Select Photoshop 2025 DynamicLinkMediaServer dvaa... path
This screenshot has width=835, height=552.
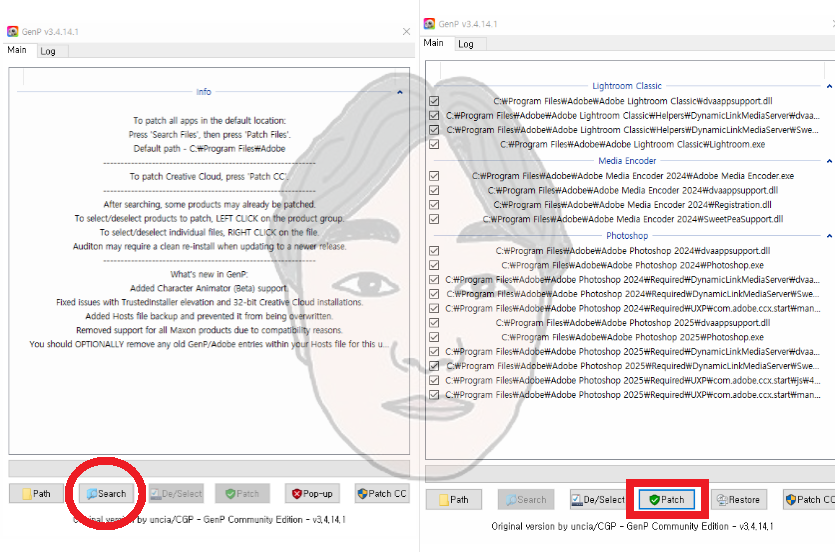(x=633, y=351)
